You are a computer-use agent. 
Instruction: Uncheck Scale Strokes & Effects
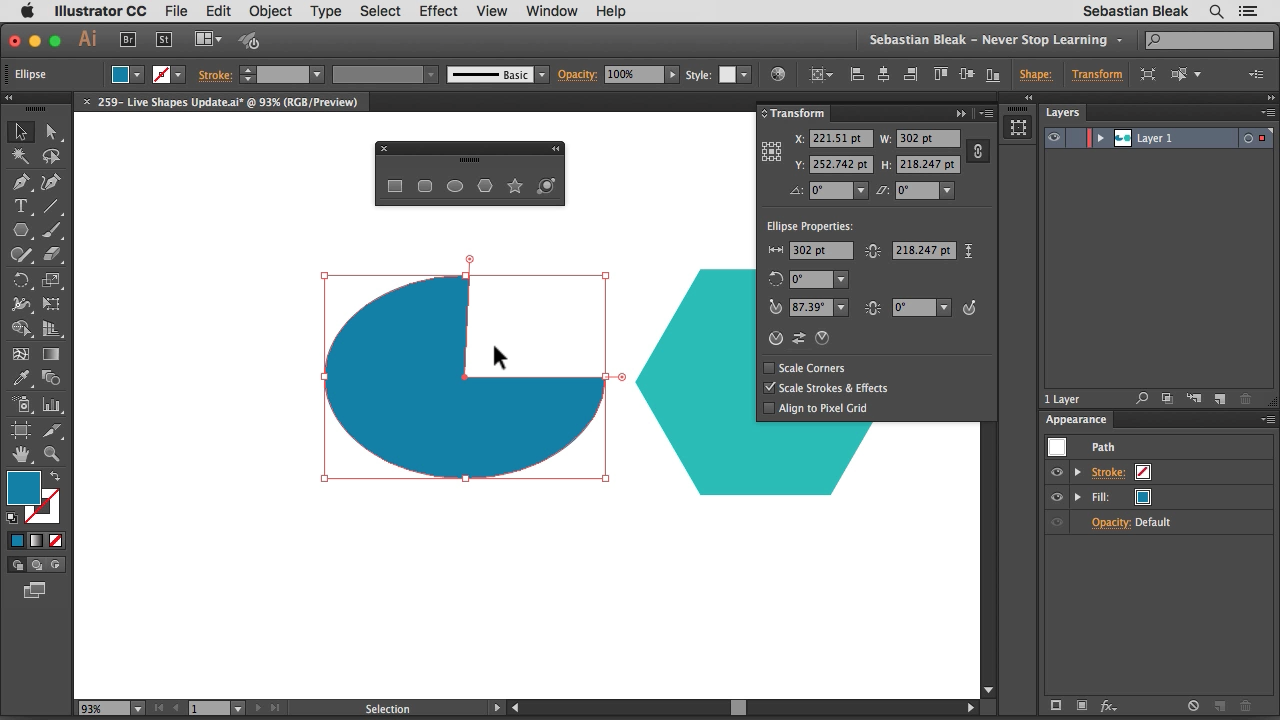pyautogui.click(x=769, y=388)
